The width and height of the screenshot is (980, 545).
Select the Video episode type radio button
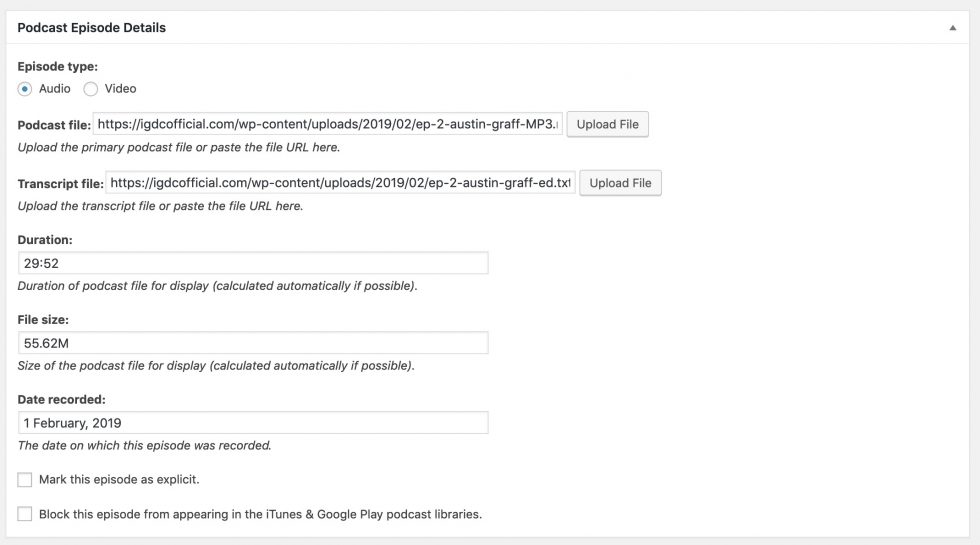click(x=91, y=89)
